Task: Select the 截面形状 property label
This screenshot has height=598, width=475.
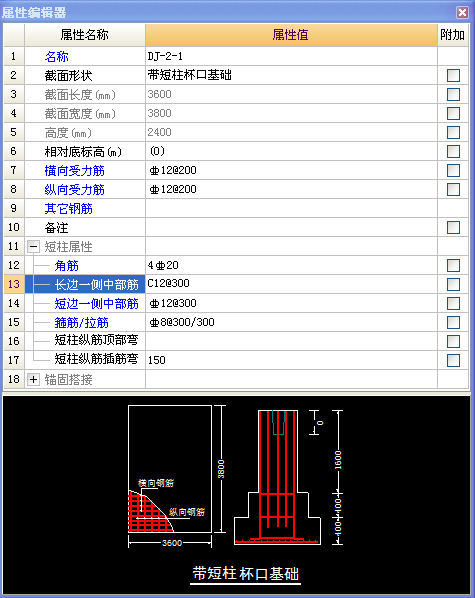Action: [68, 76]
